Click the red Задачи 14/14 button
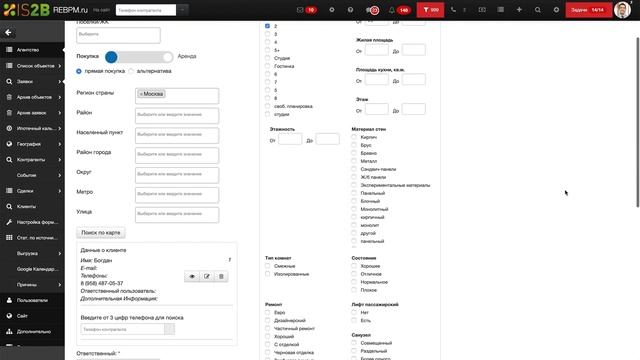640x360 pixels. coord(588,10)
